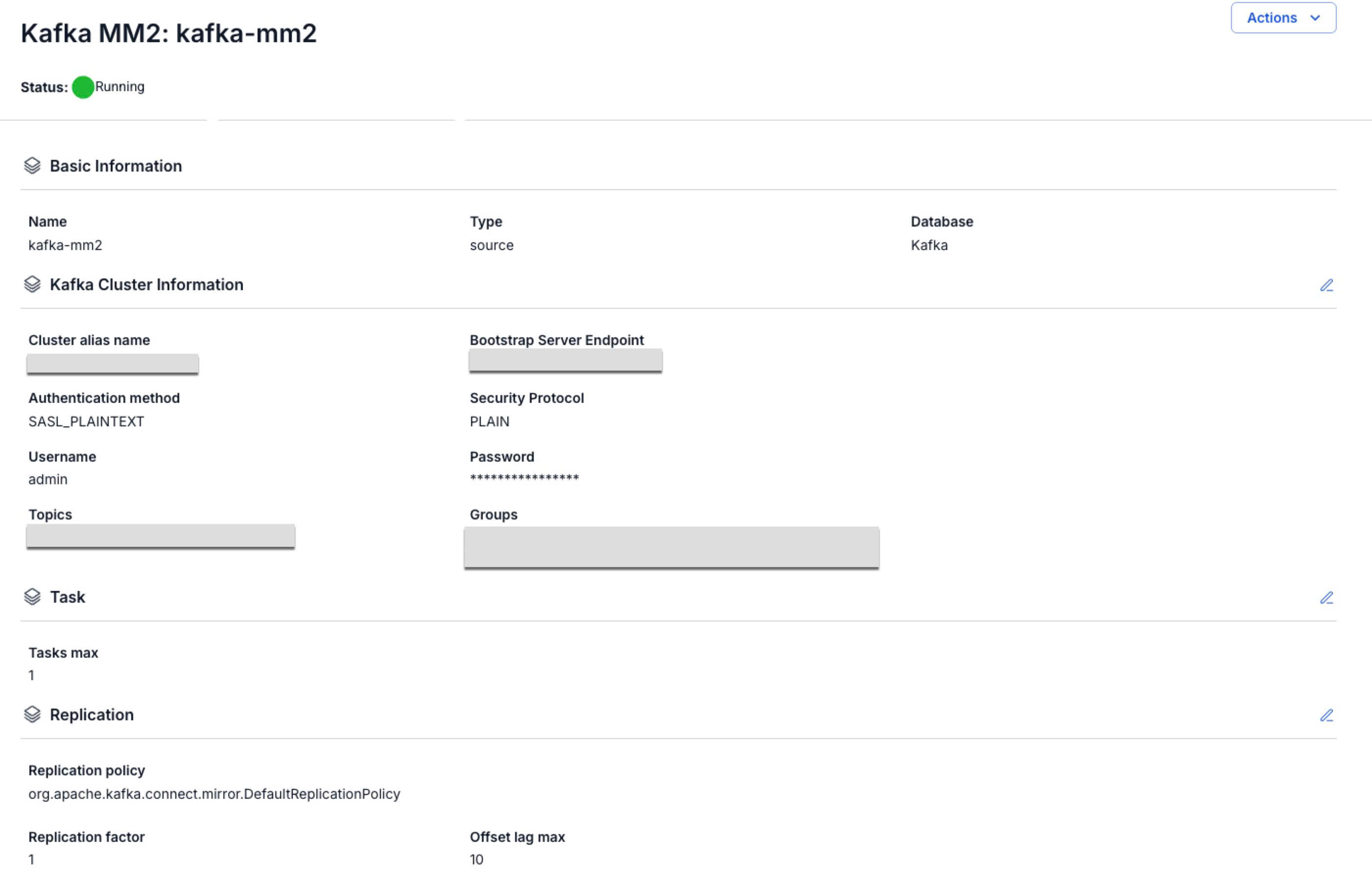Click the Username value 'admin'

(x=48, y=479)
